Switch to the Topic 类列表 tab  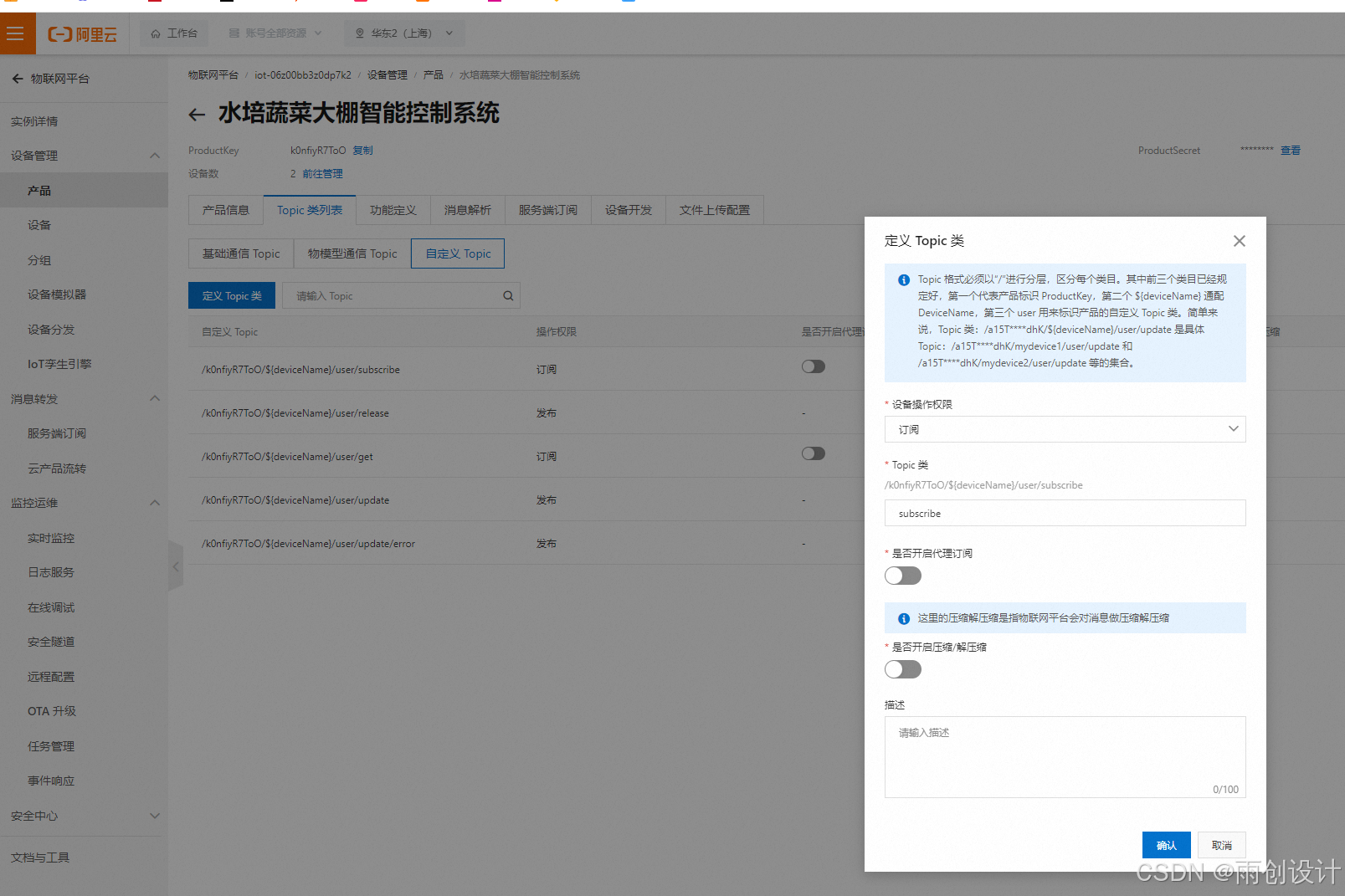click(310, 210)
